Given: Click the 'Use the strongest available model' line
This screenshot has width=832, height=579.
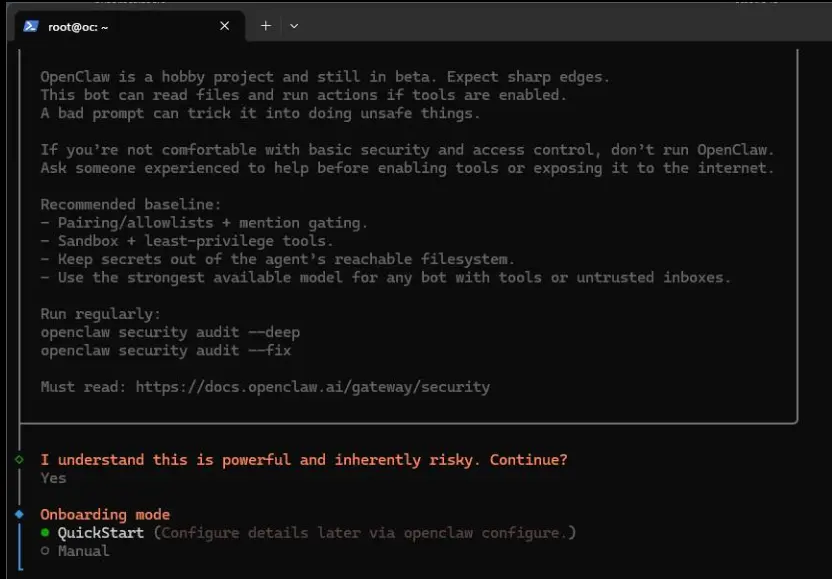Looking at the screenshot, I should point(386,278).
